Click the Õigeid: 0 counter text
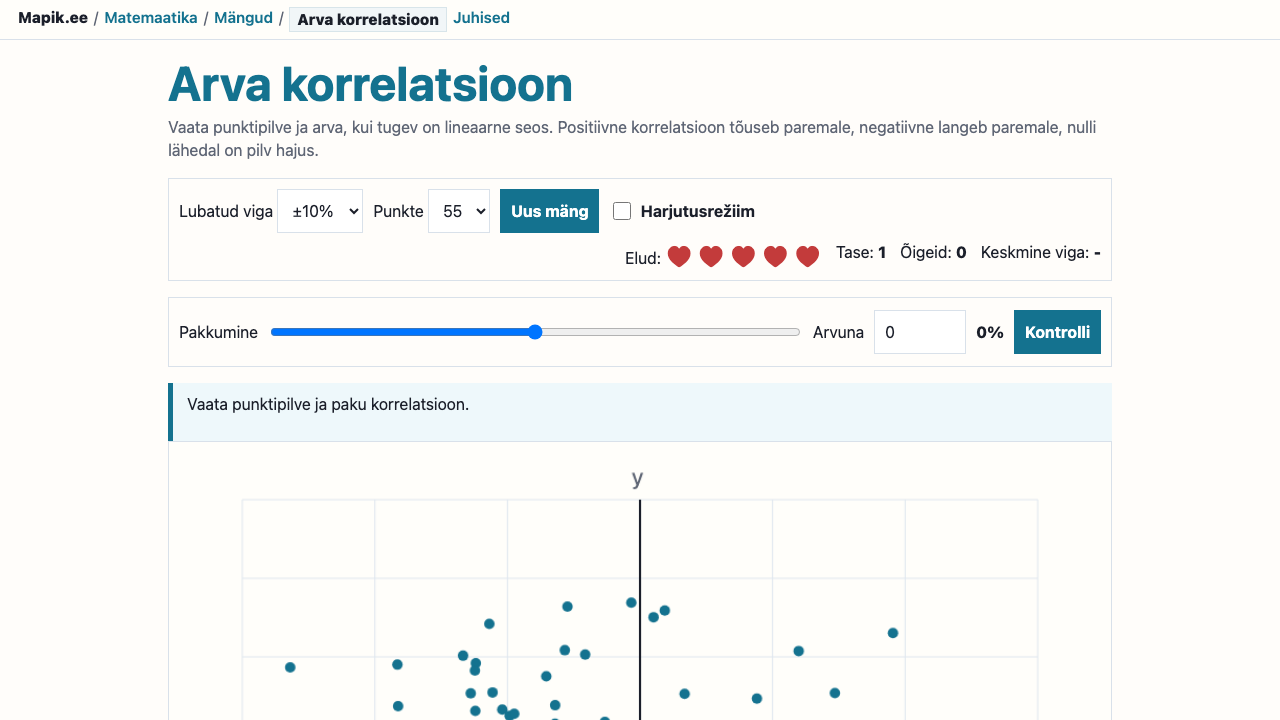The width and height of the screenshot is (1280, 720). tap(933, 252)
